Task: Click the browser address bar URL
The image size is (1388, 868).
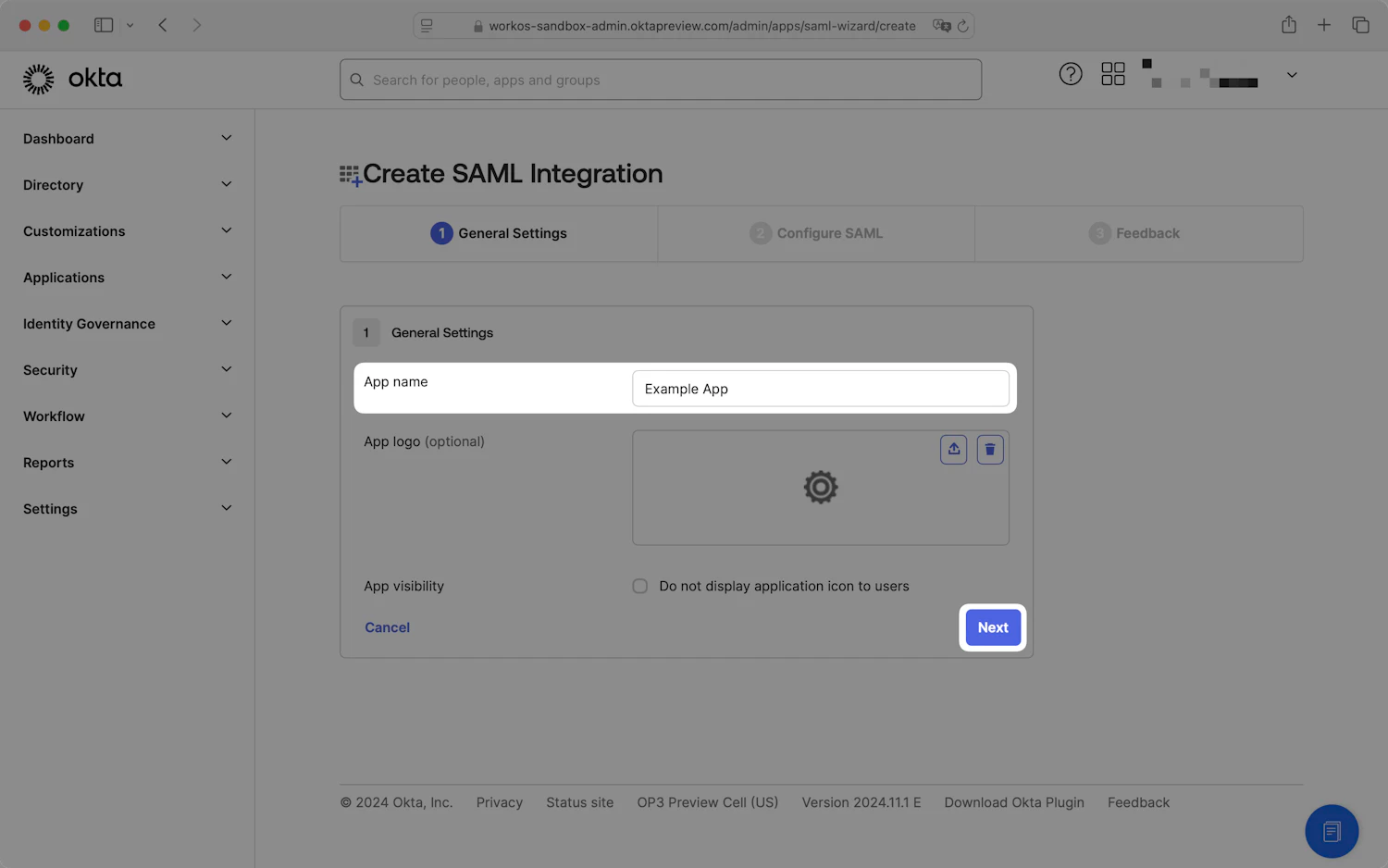Action: click(702, 26)
